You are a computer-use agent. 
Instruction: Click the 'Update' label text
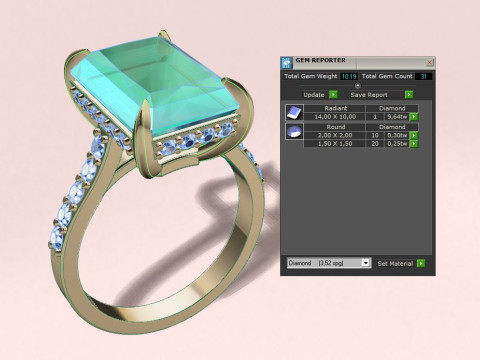pyautogui.click(x=314, y=95)
